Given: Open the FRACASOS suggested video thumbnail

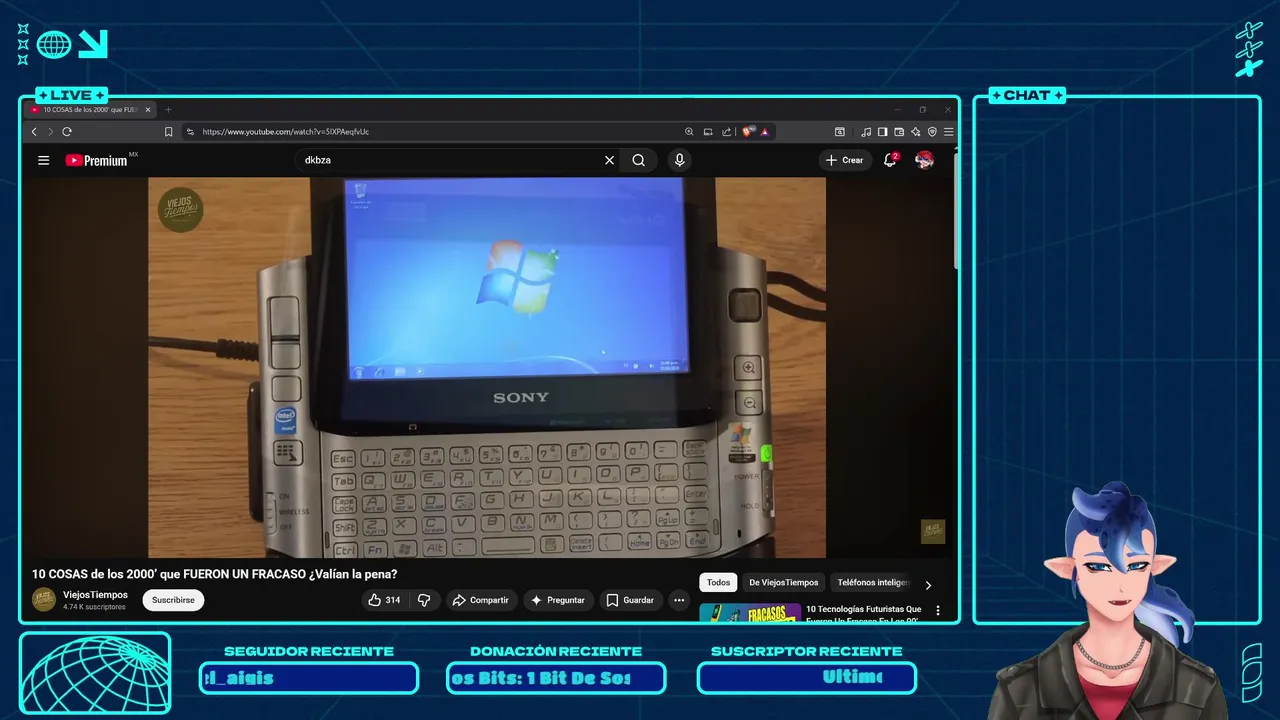Looking at the screenshot, I should (x=750, y=613).
